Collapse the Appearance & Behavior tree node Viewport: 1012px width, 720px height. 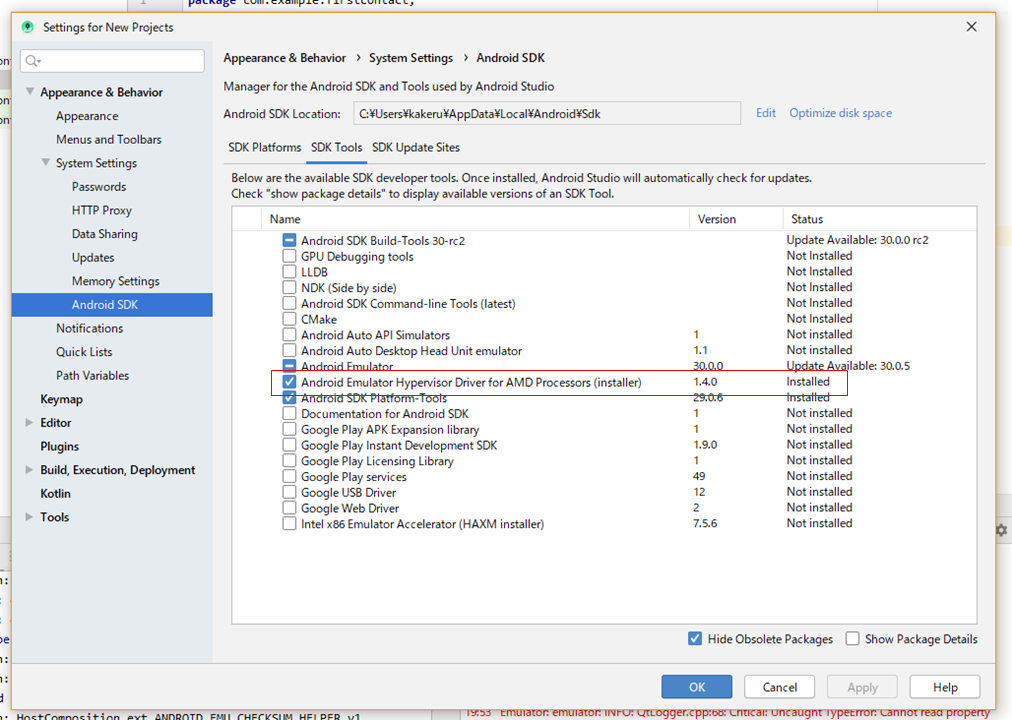tap(30, 92)
